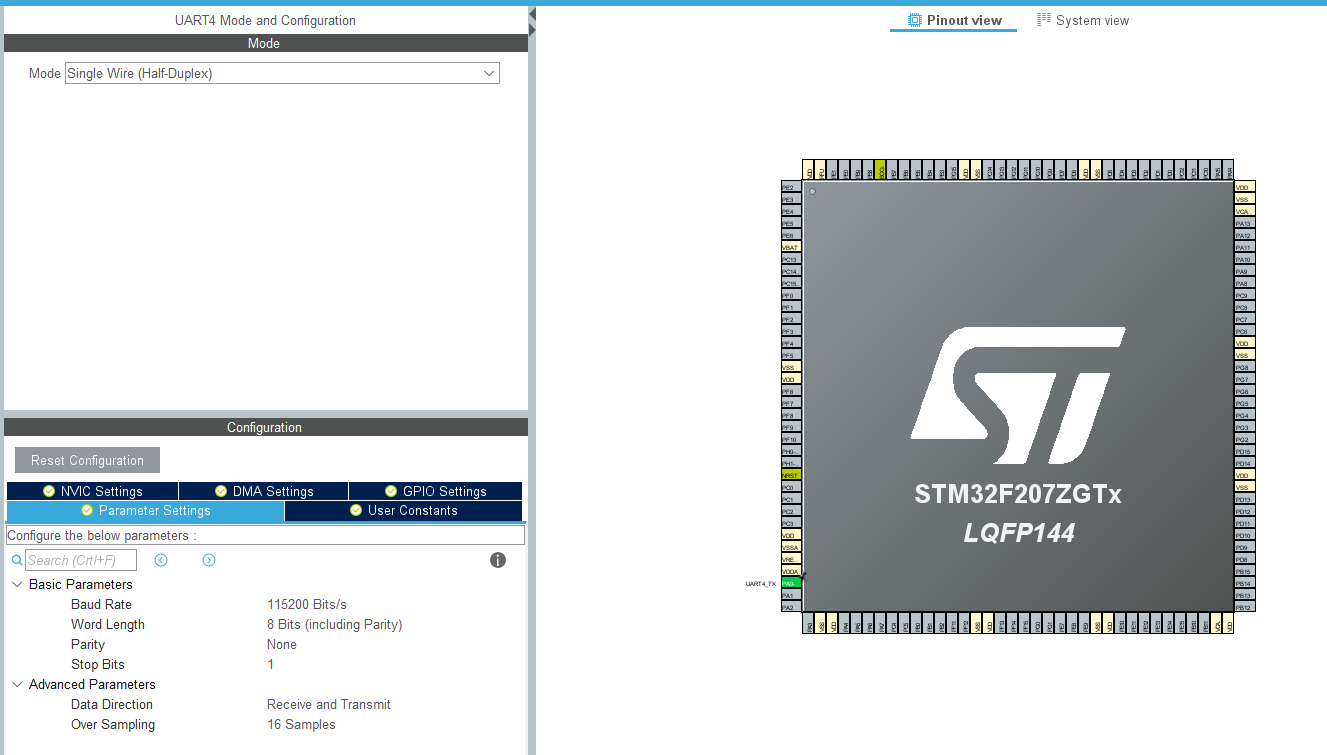The width and height of the screenshot is (1327, 755).
Task: Switch to the NVIC Settings tab
Action: (x=92, y=491)
